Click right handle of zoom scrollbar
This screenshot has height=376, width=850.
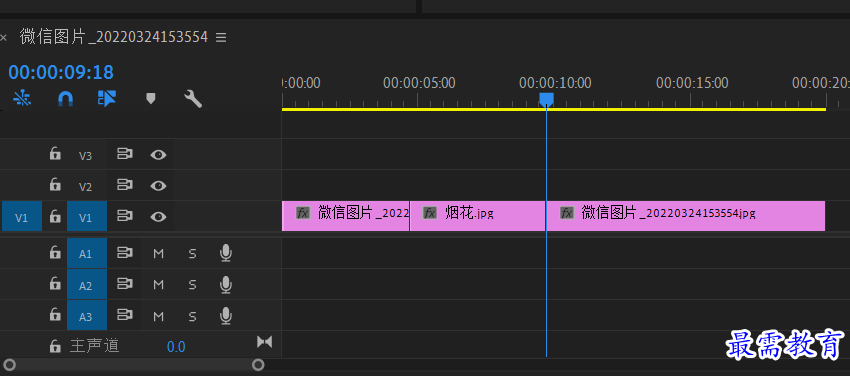(259, 365)
